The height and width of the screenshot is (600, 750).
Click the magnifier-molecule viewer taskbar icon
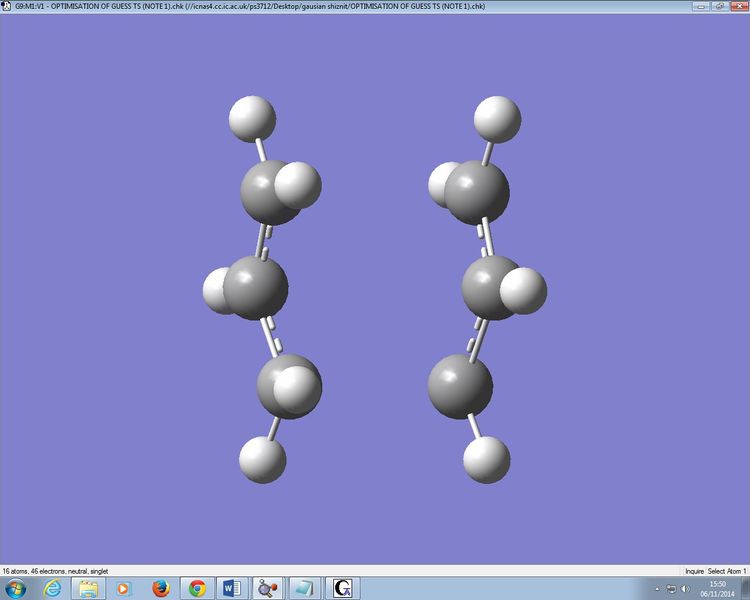268,589
